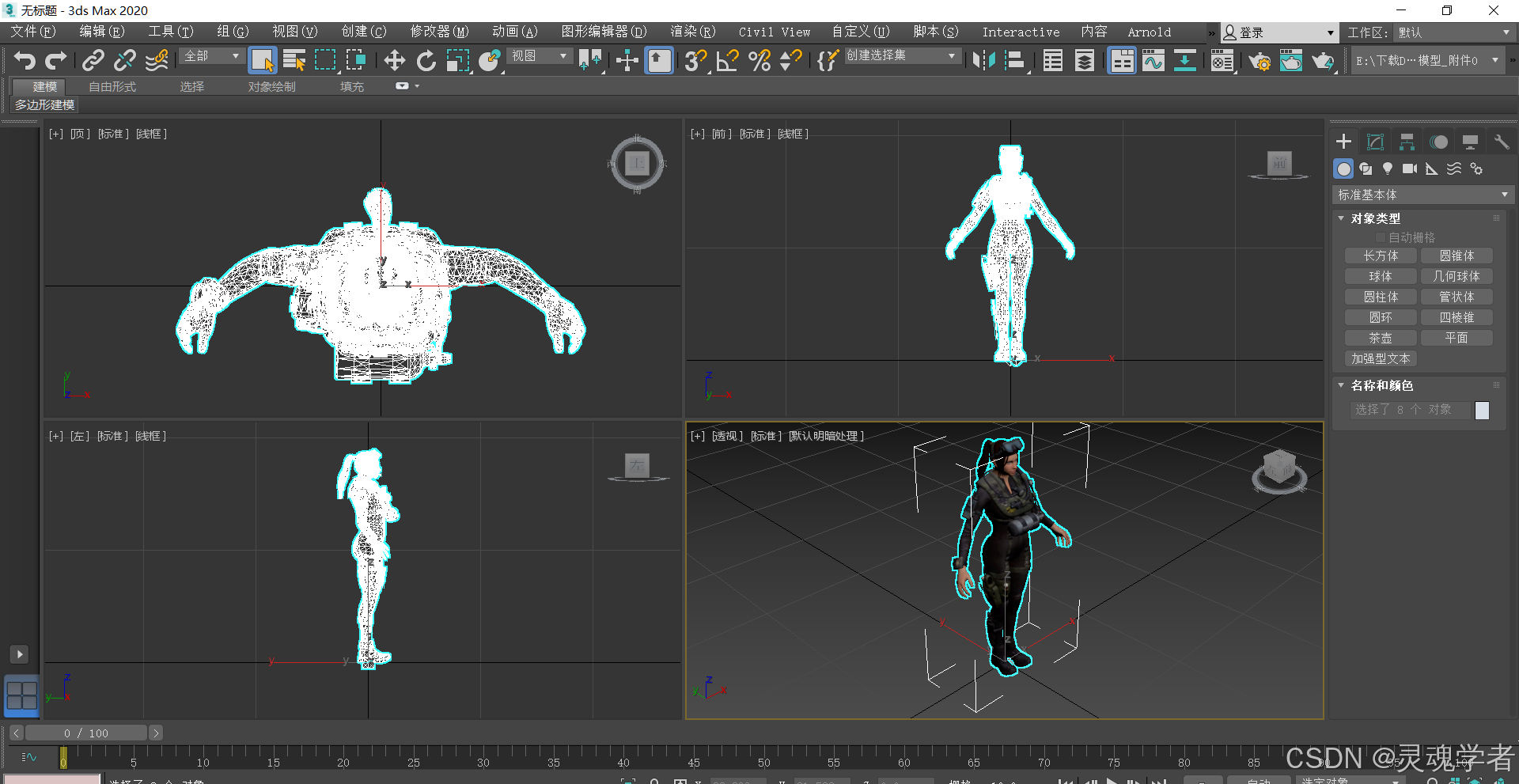Click the Redo arrow icon
1519x784 pixels.
[x=56, y=60]
